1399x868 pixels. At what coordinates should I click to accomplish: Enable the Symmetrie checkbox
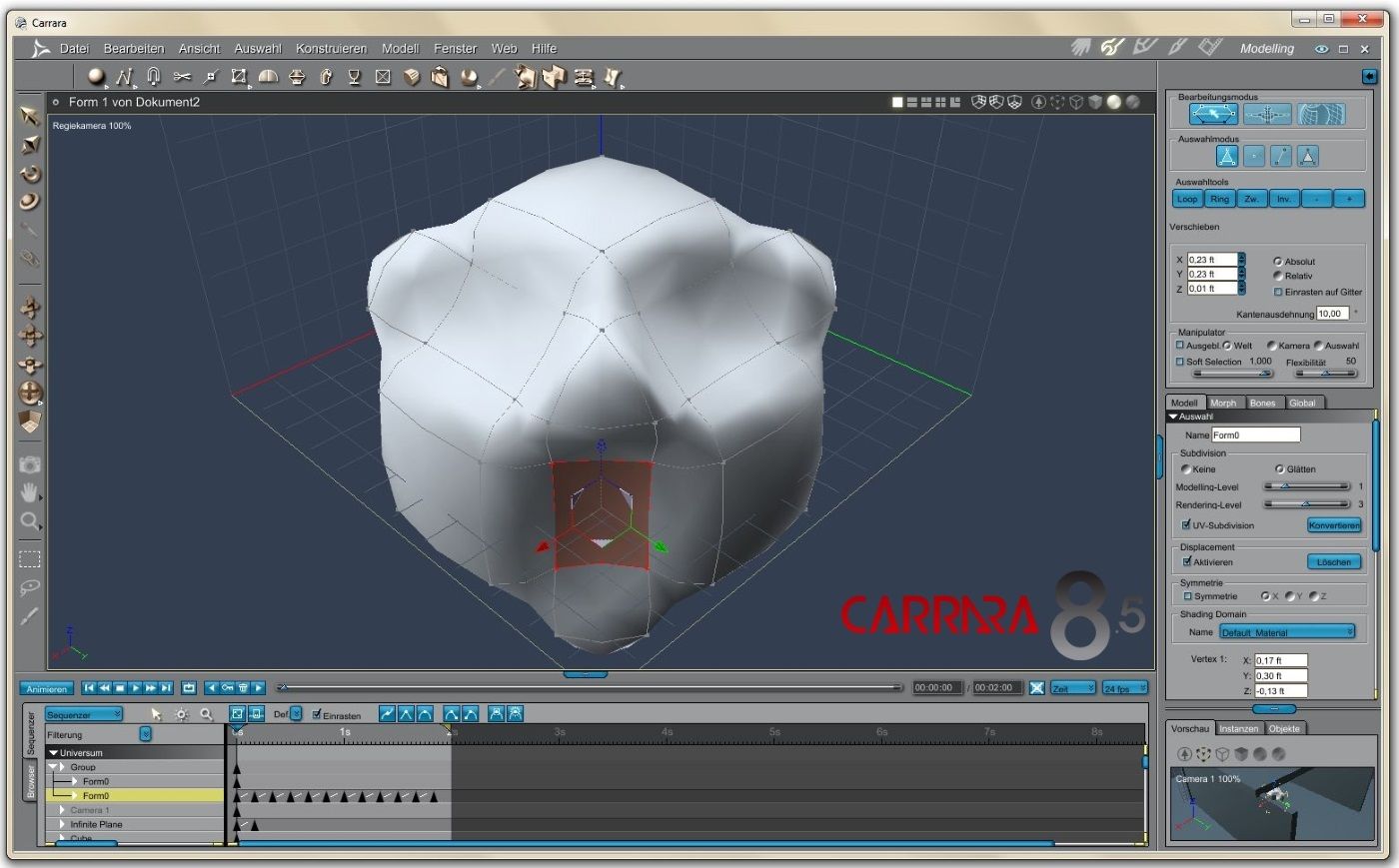click(1188, 596)
